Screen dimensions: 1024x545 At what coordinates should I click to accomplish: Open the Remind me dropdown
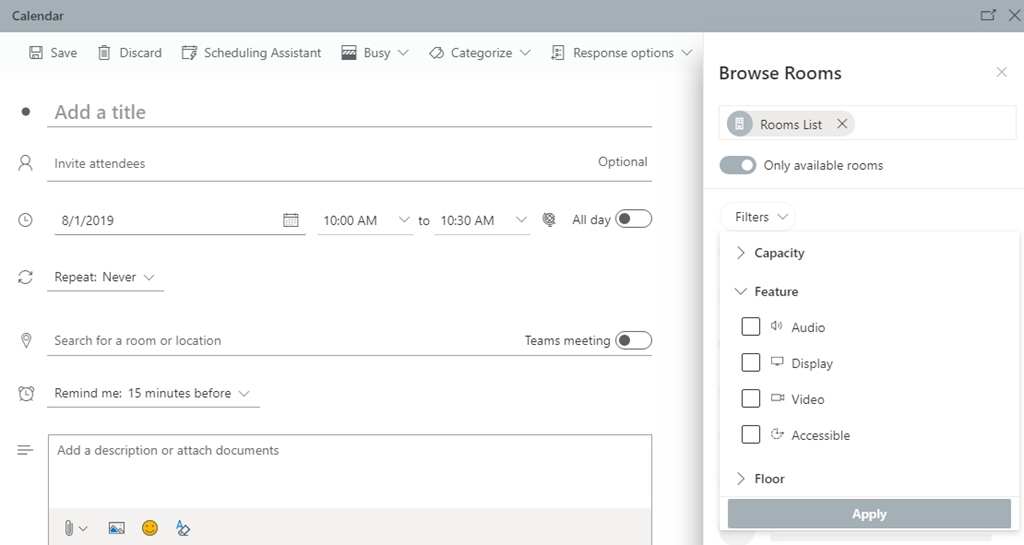click(x=152, y=393)
